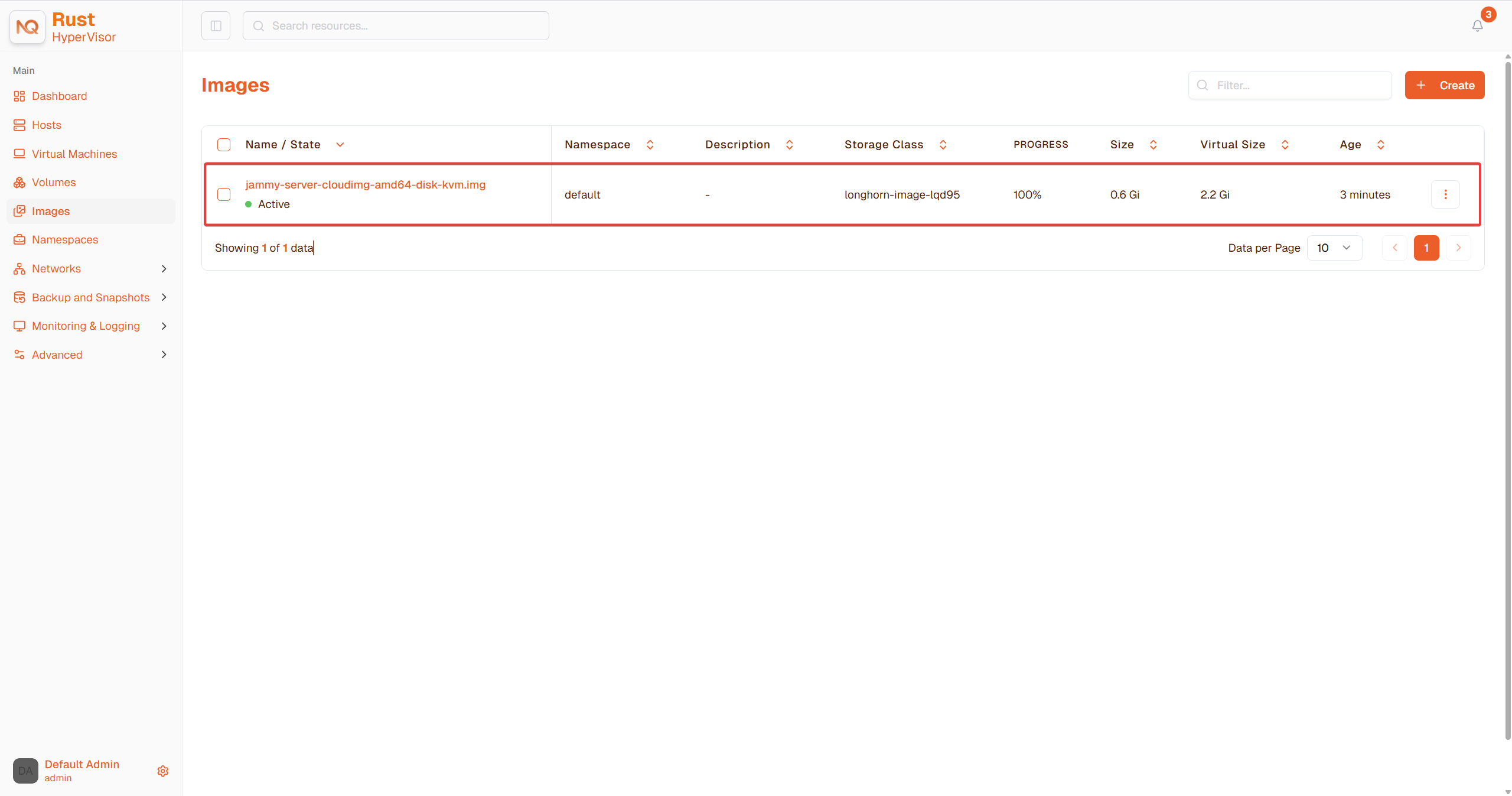This screenshot has width=1512, height=796.
Task: Click the Images sidebar icon
Action: coord(19,211)
